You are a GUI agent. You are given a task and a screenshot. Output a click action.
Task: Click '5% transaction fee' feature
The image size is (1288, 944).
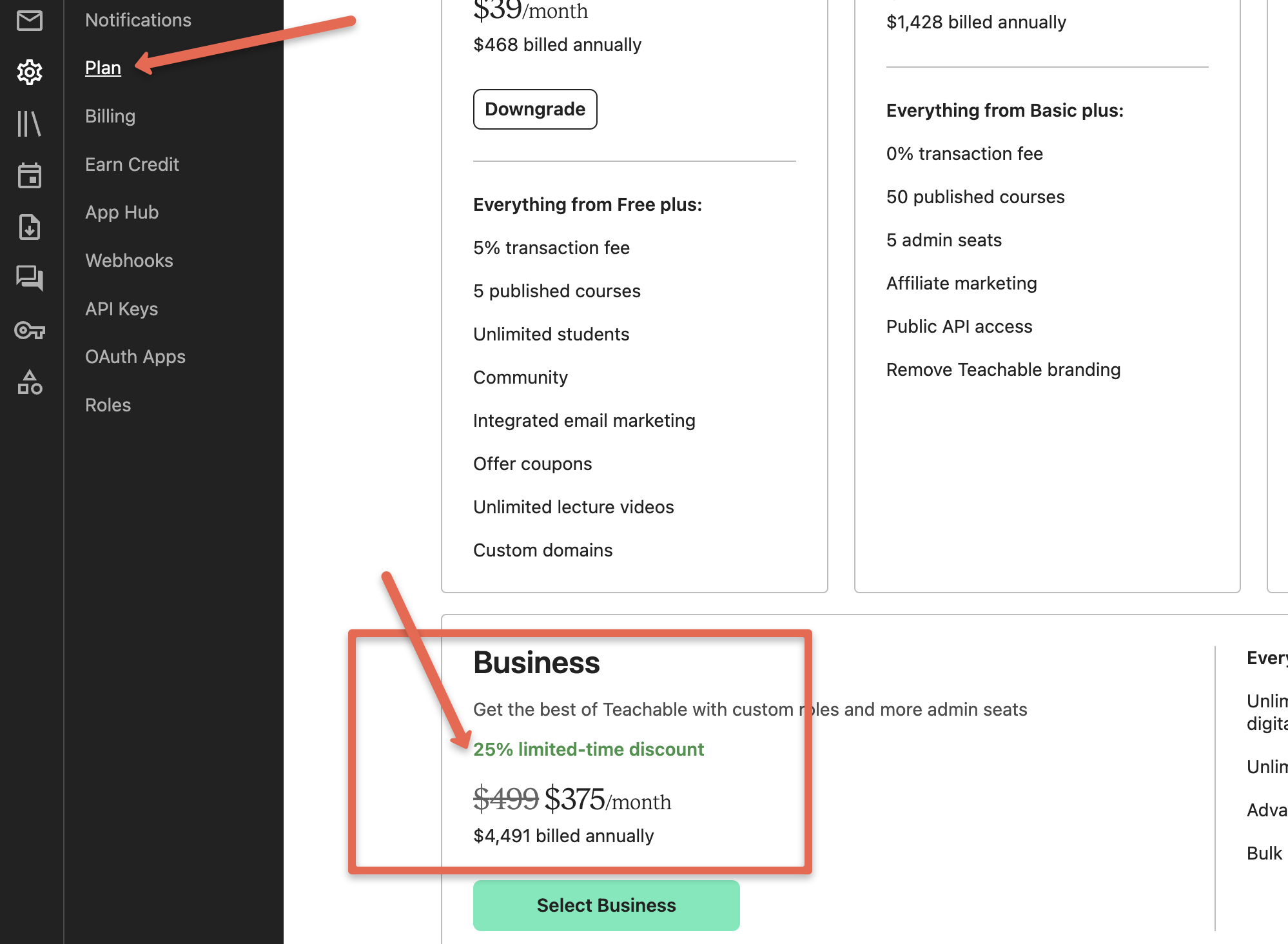click(x=551, y=248)
